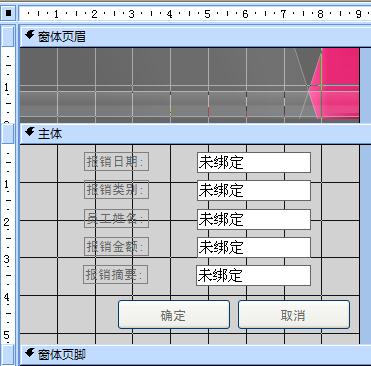Click the arrow icon beside 主体
371x366 pixels.
(30, 132)
